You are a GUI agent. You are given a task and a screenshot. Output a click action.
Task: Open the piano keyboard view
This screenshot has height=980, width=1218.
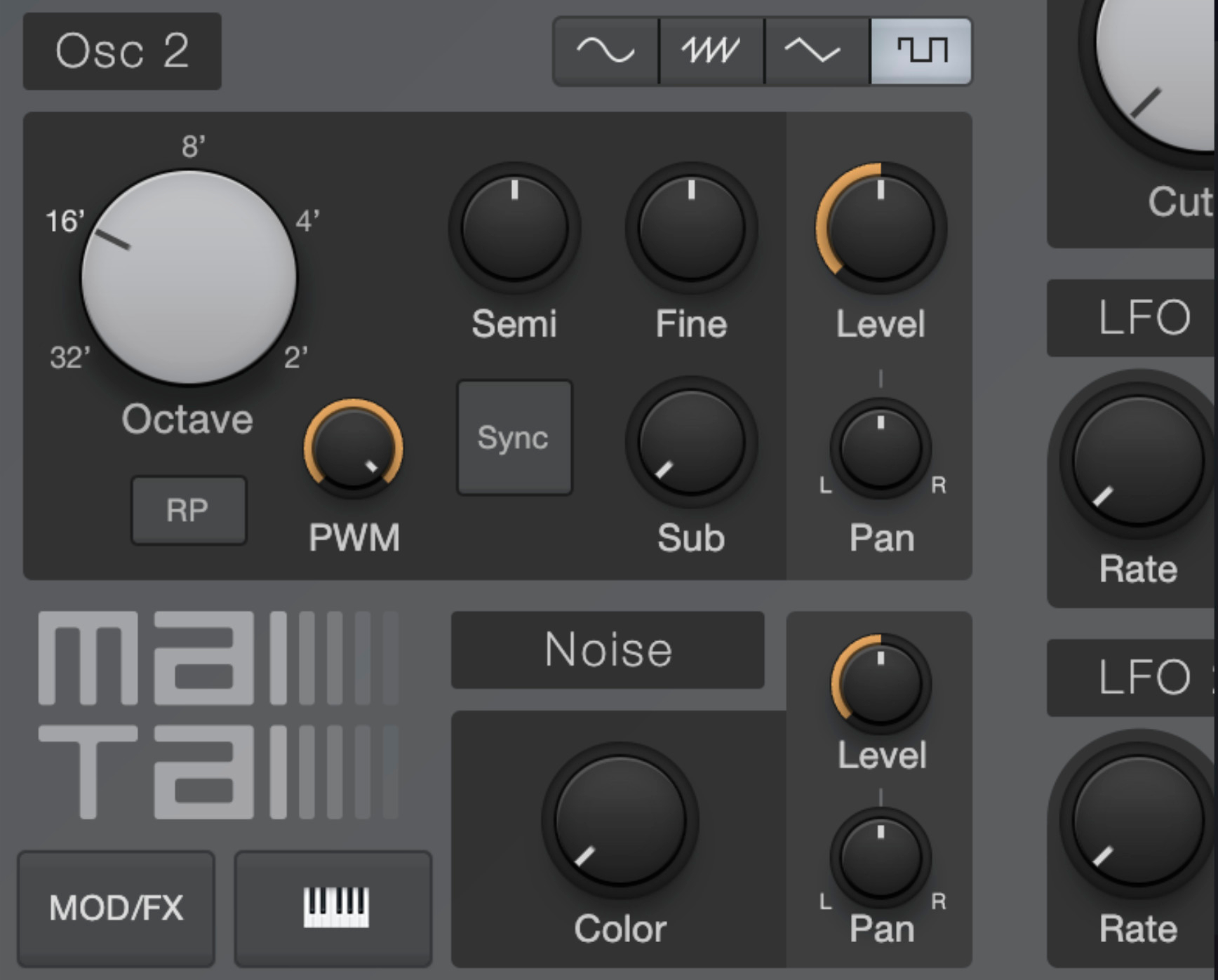coord(334,908)
